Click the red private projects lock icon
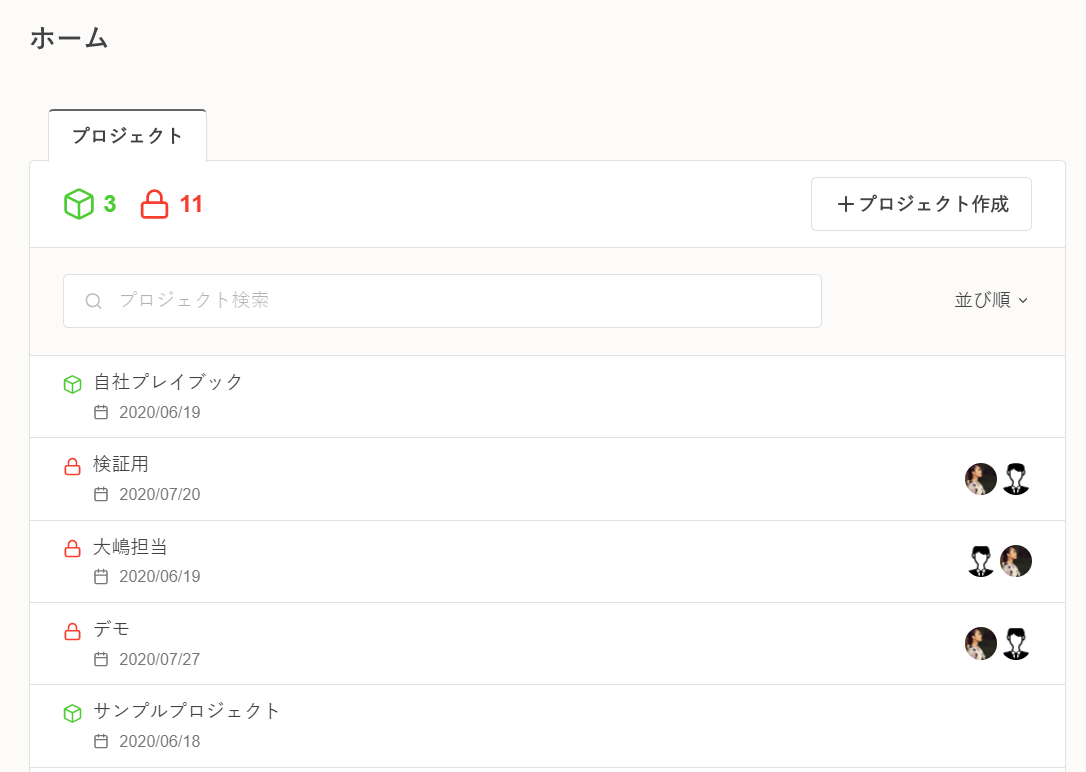Viewport: 1086px width, 772px height. pos(154,205)
